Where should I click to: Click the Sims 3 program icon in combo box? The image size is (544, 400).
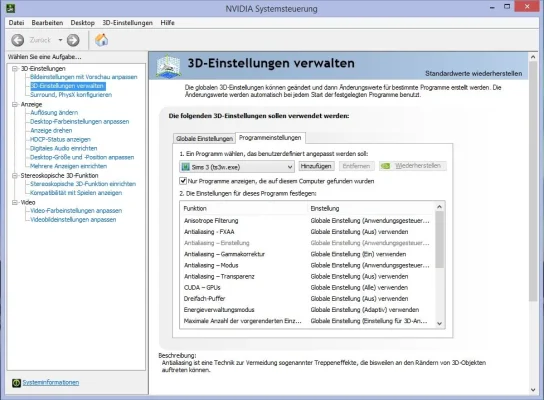pyautogui.click(x=186, y=167)
